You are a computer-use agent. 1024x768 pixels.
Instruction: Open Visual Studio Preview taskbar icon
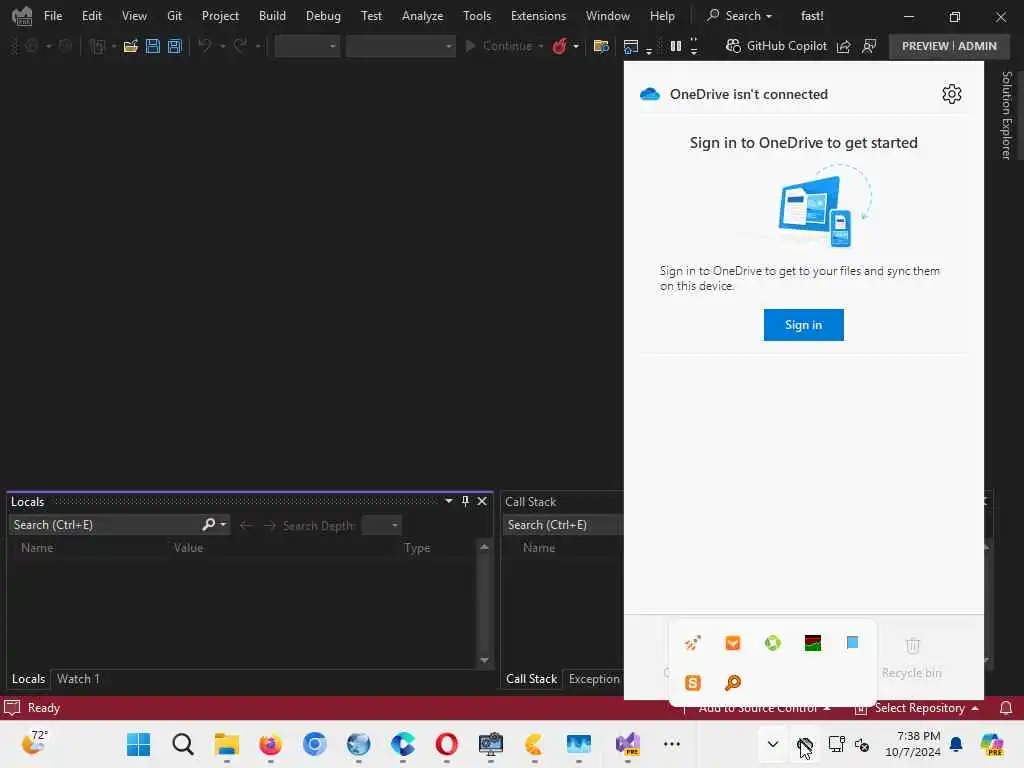[x=628, y=744]
